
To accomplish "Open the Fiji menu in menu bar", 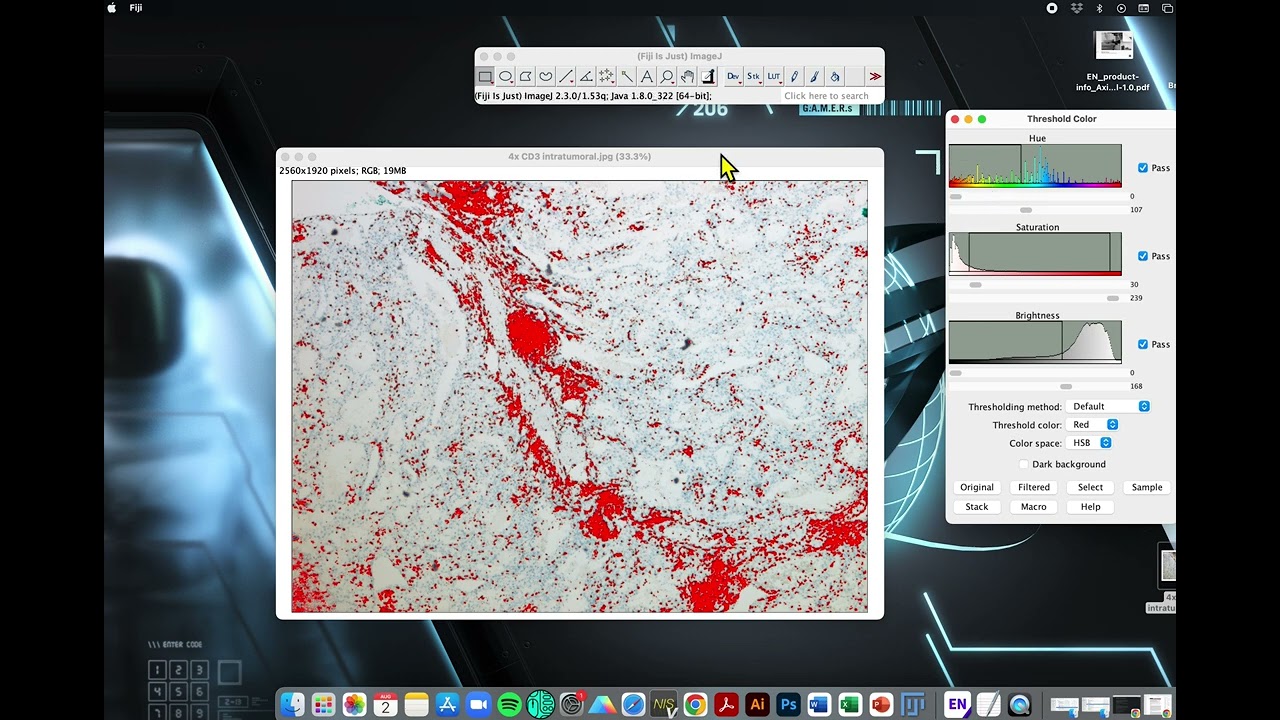I will [136, 8].
